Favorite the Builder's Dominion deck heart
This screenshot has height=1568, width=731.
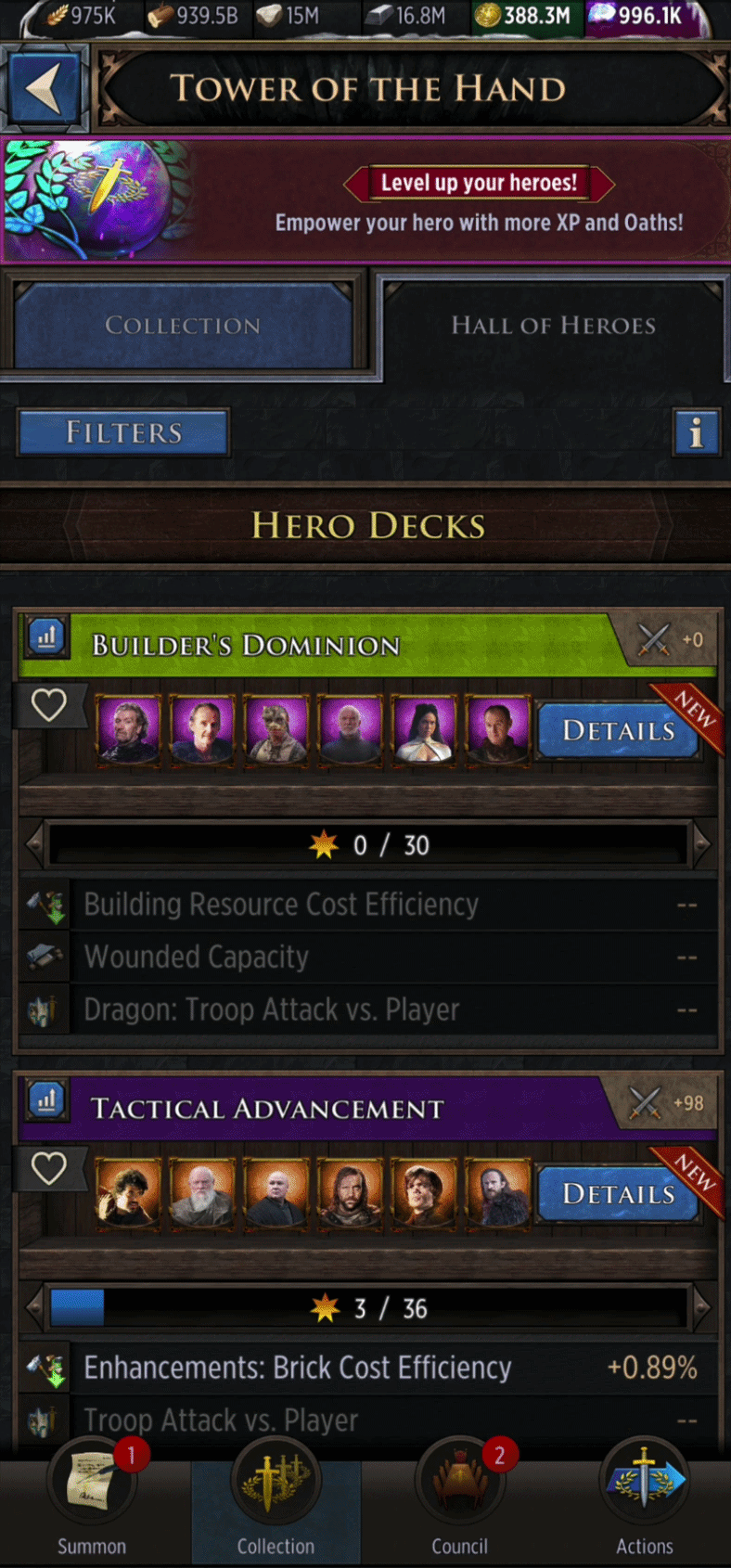[x=49, y=706]
